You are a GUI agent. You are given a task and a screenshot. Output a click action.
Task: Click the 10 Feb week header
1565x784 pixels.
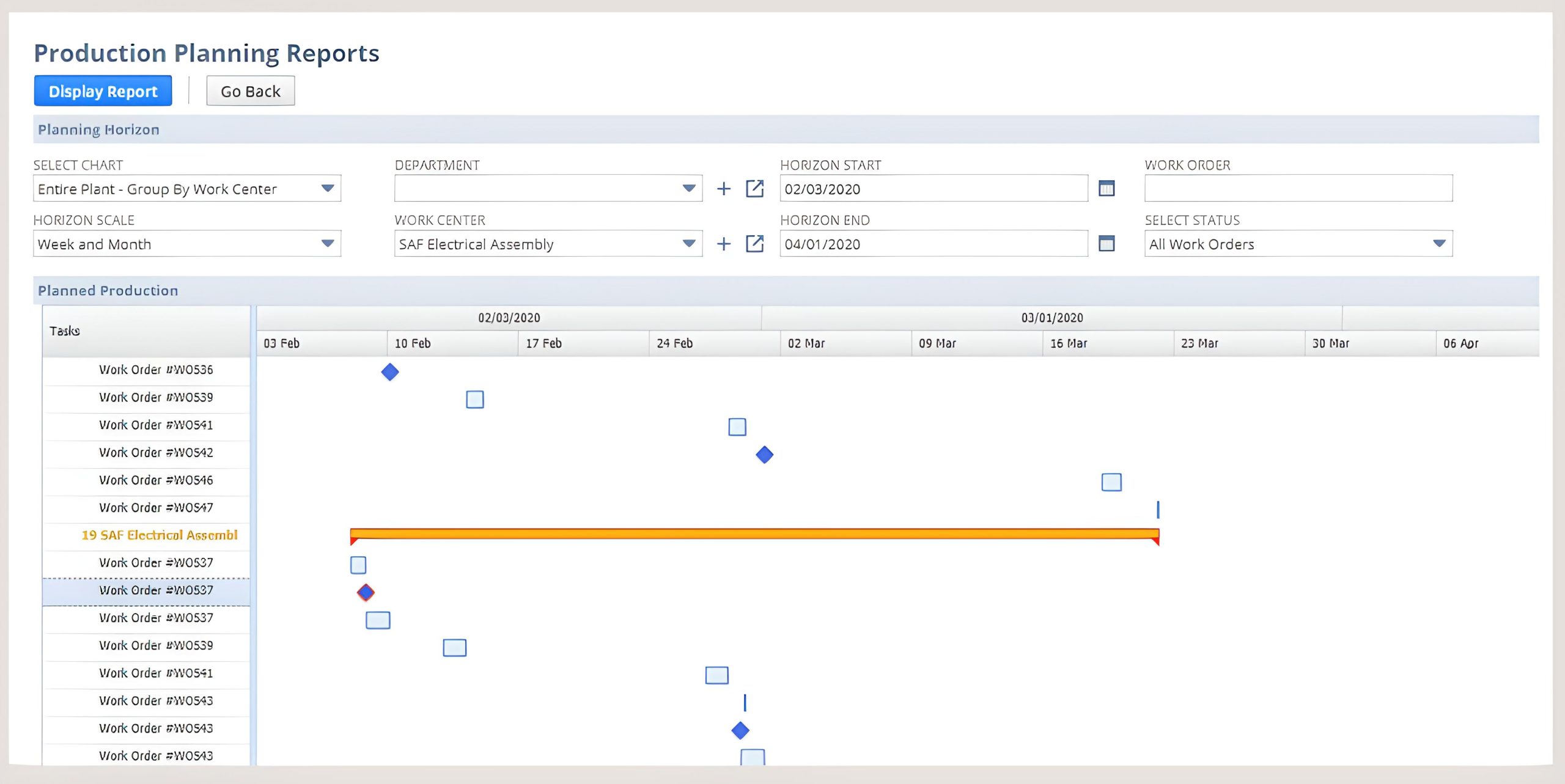452,343
